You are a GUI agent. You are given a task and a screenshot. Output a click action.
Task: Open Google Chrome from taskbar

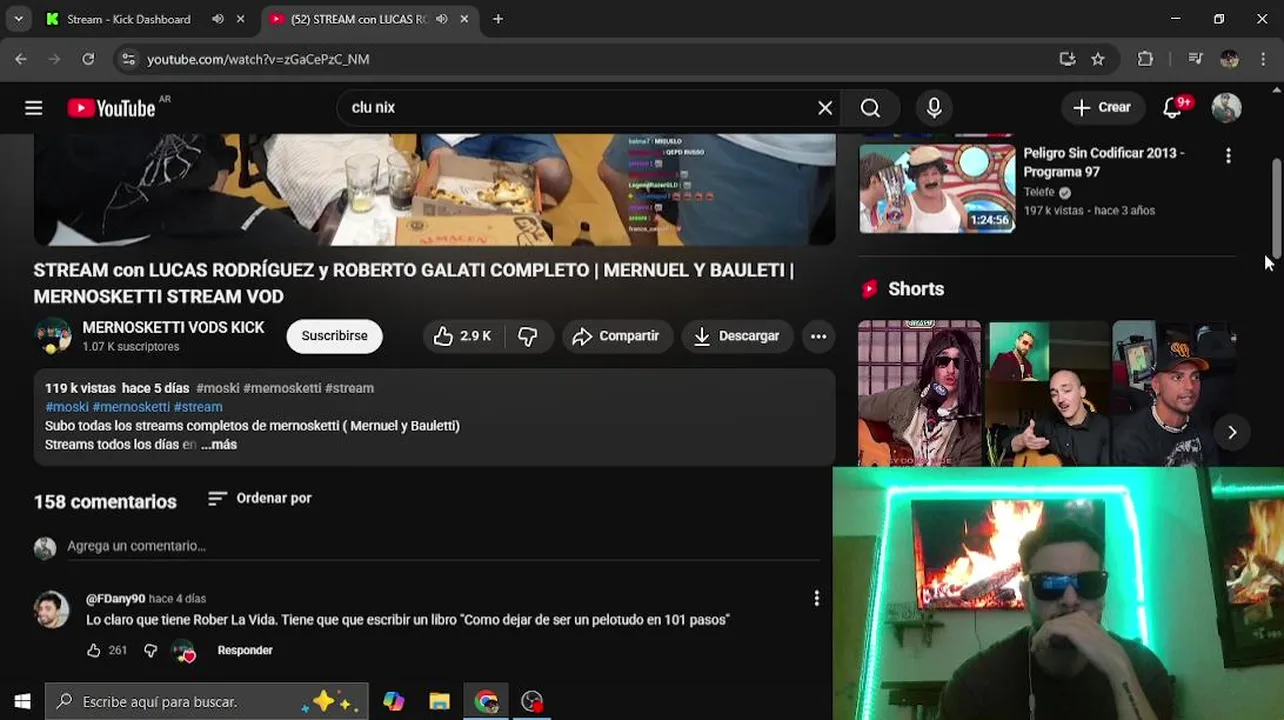tap(486, 701)
